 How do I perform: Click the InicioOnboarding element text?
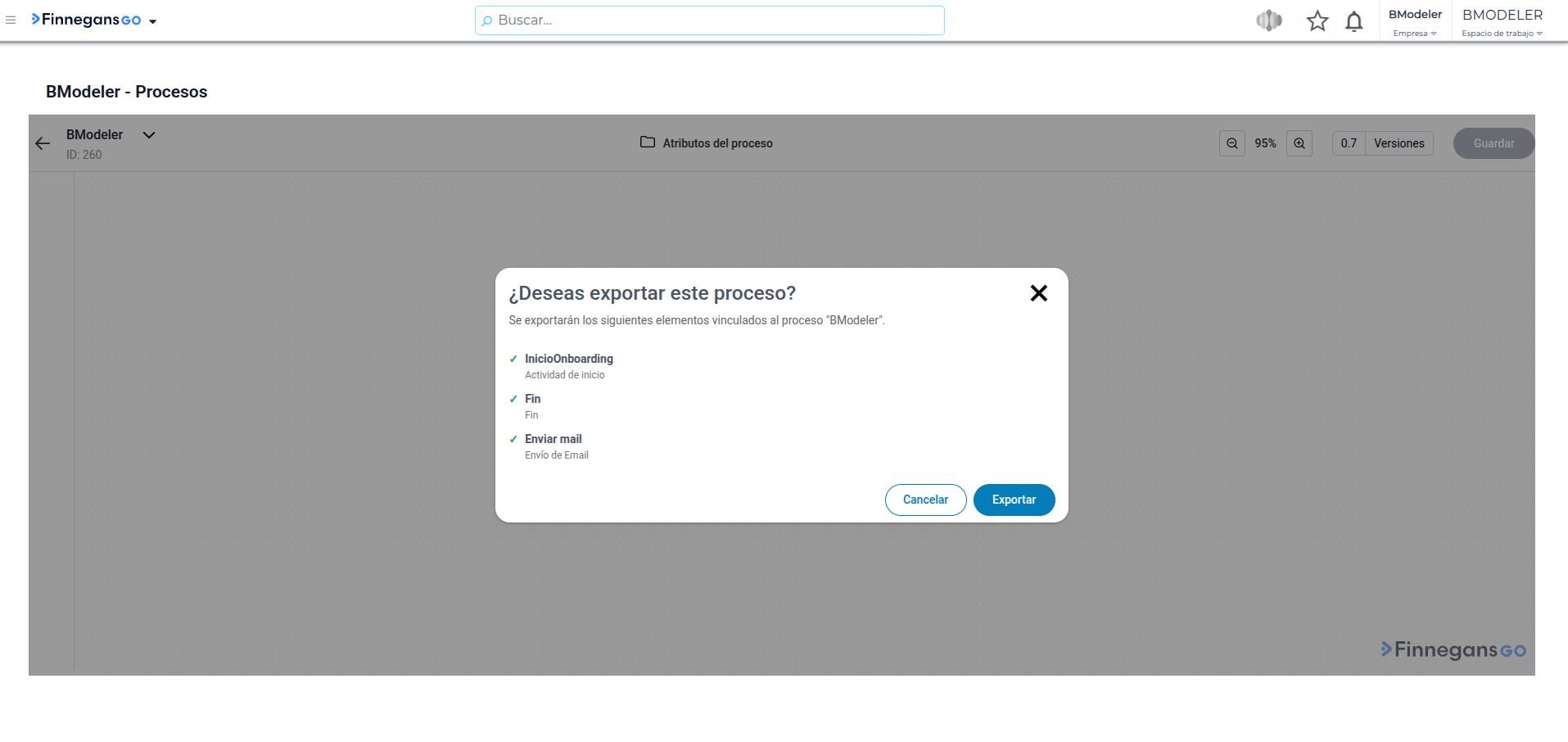point(569,359)
